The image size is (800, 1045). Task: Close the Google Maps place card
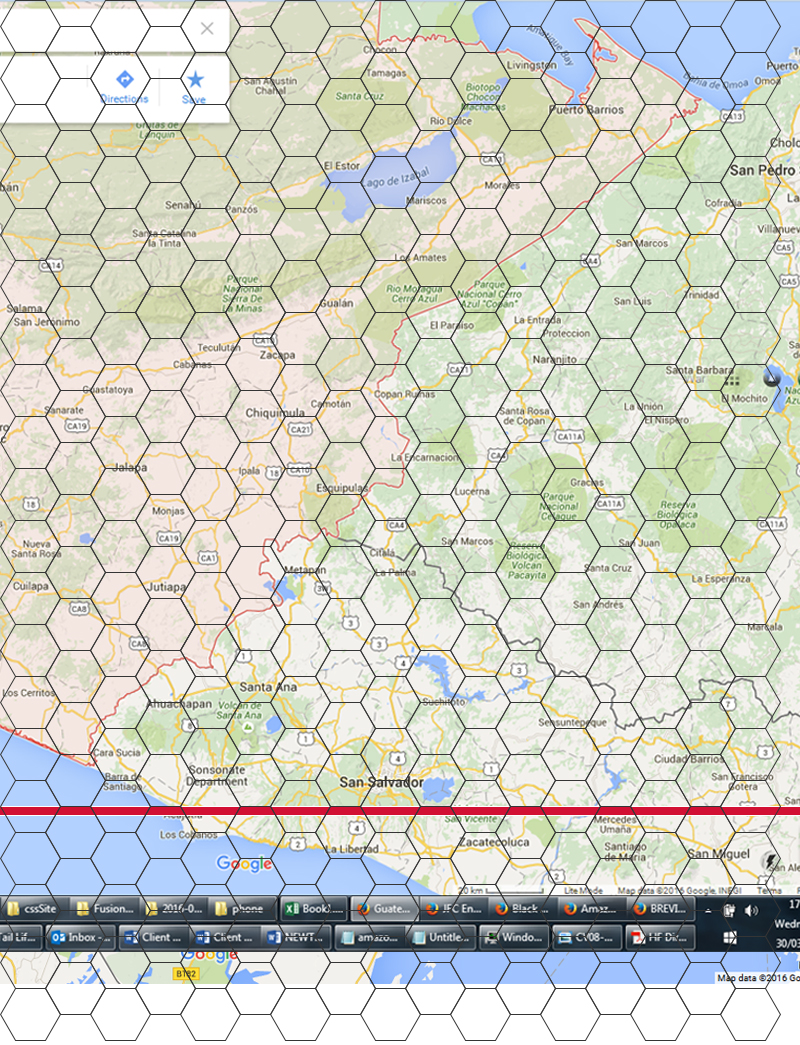(207, 28)
